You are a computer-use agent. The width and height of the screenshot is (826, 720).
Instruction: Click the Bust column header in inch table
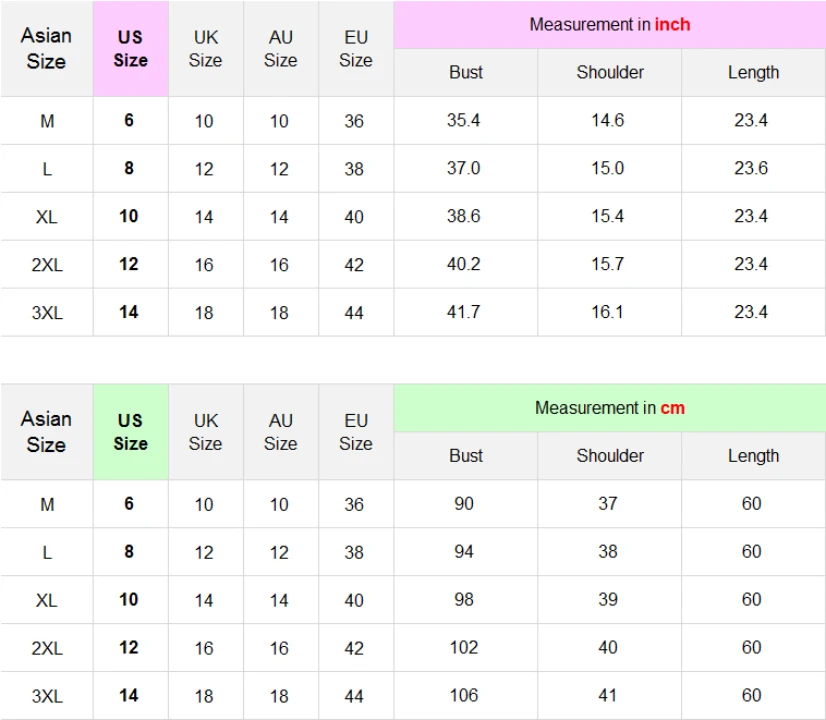pos(466,73)
